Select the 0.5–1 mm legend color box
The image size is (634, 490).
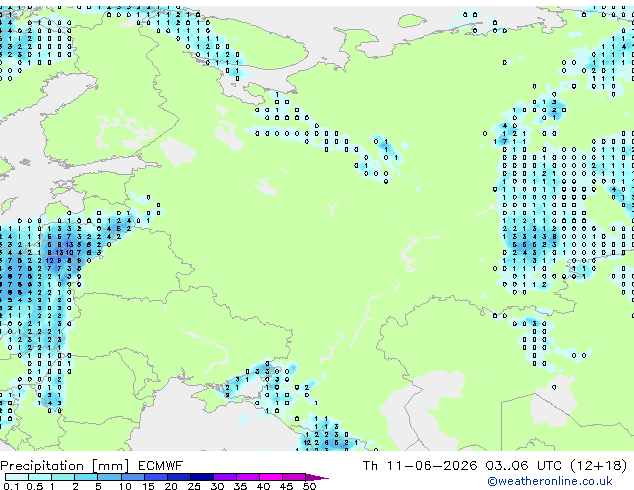(x=40, y=477)
